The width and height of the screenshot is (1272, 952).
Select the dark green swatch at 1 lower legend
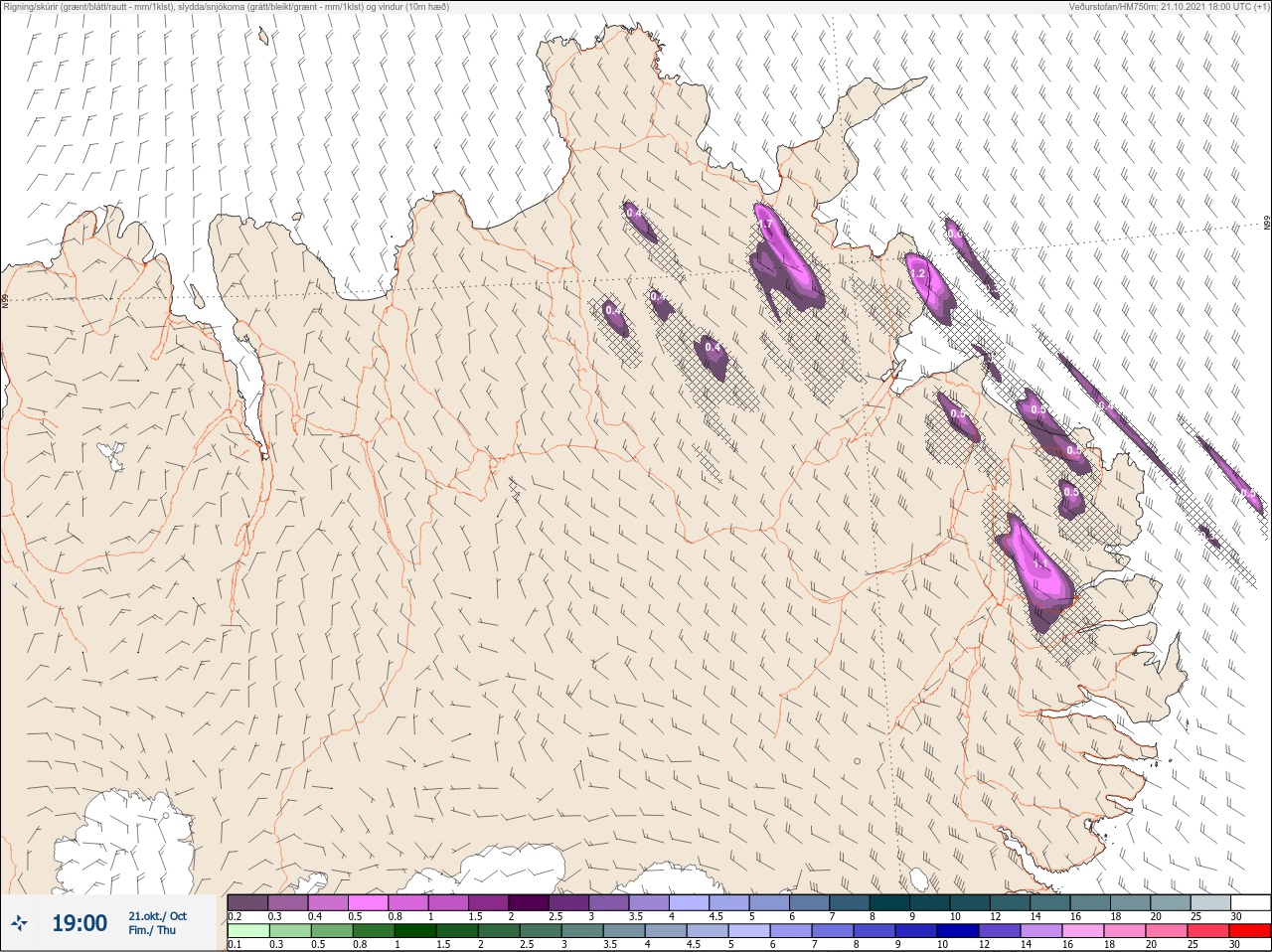coord(414,931)
